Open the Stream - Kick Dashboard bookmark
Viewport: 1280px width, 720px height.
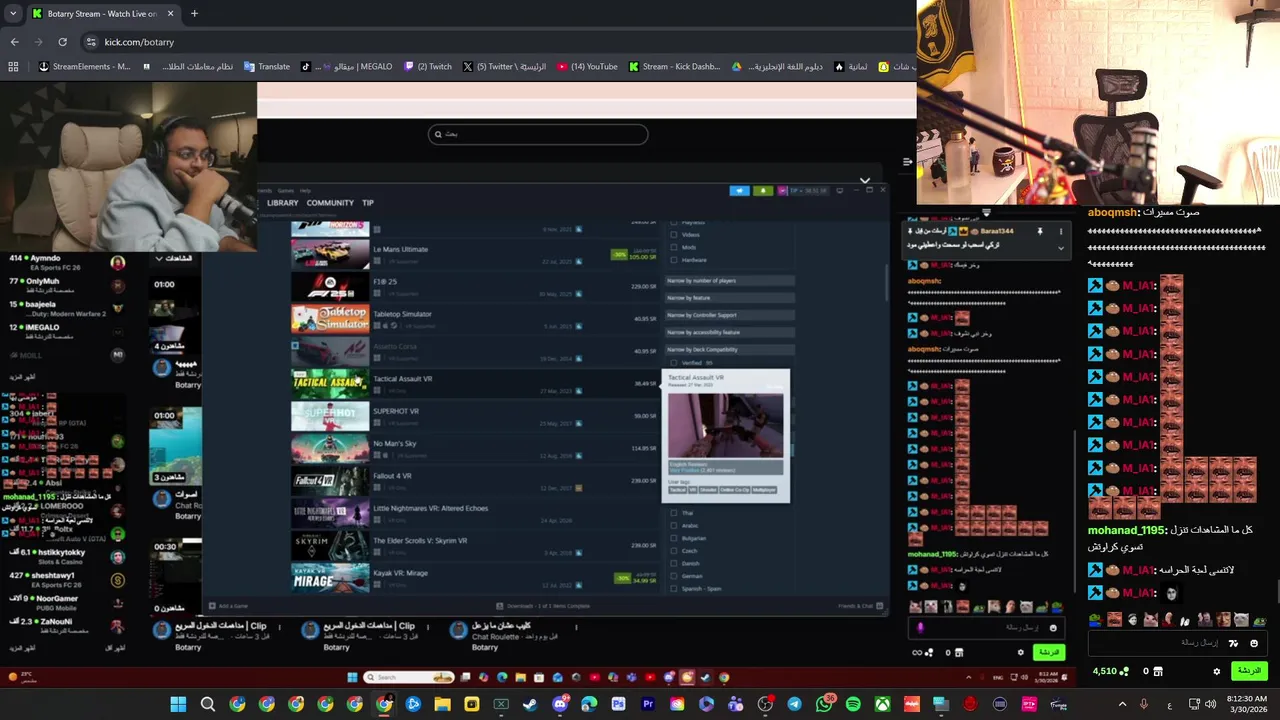tap(675, 67)
